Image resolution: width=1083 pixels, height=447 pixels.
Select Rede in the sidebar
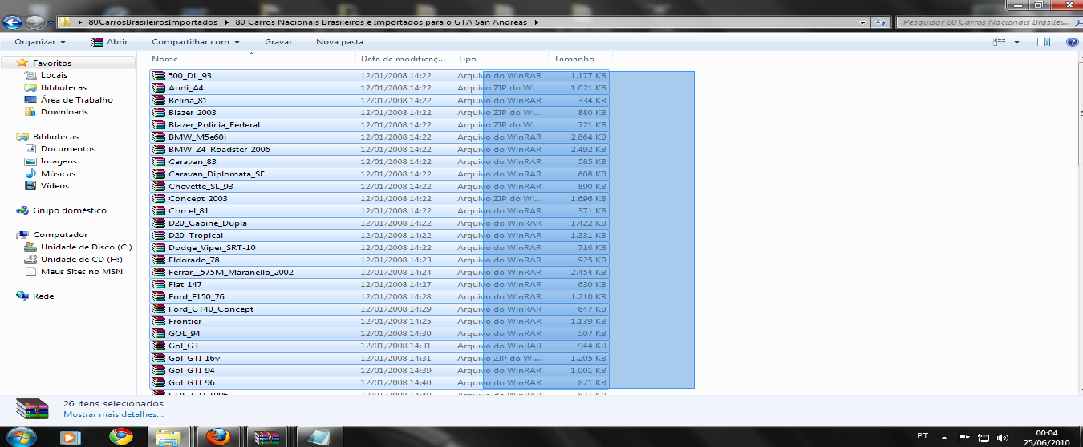(x=43, y=296)
